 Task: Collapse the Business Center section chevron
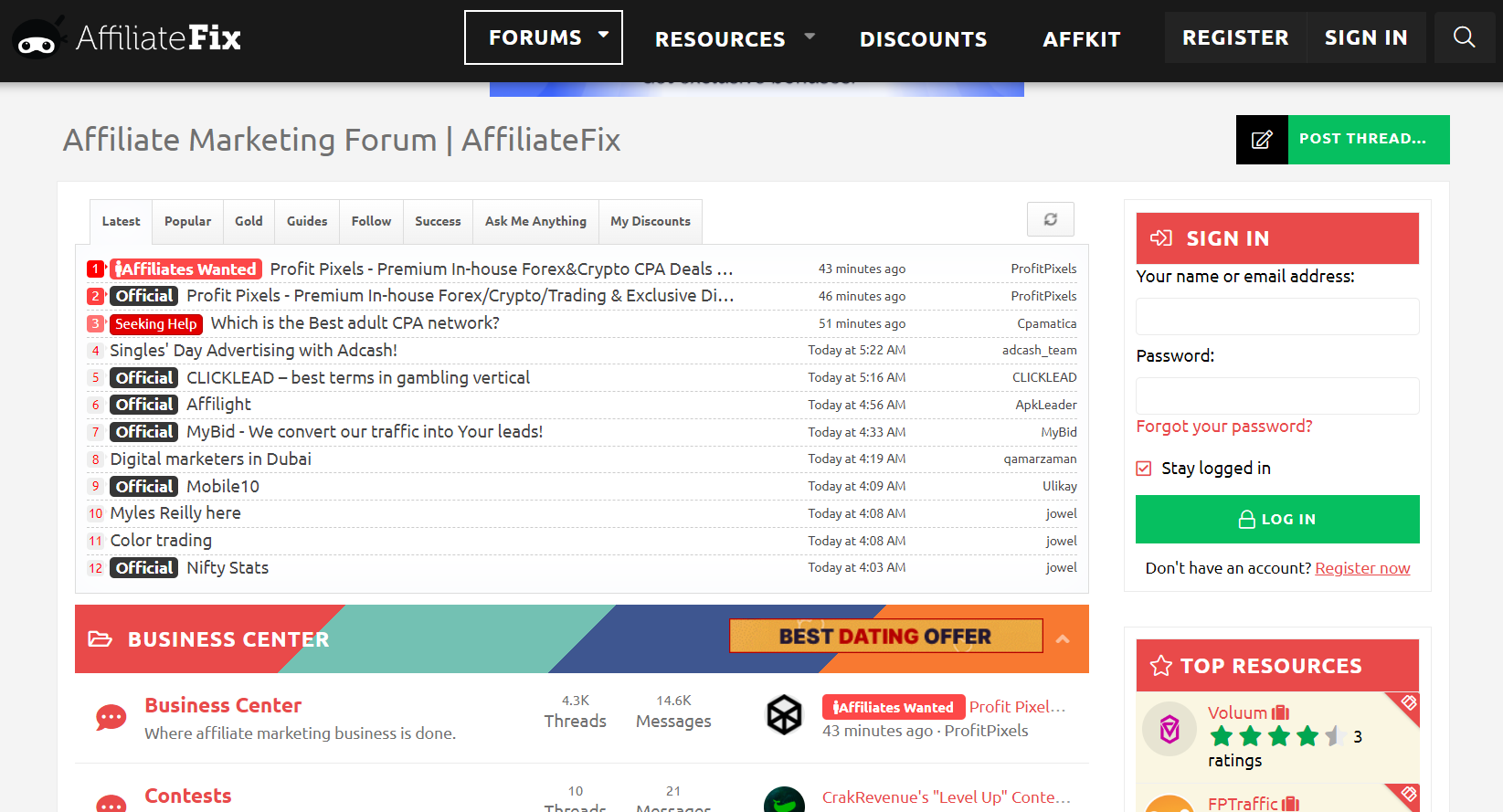(x=1063, y=639)
